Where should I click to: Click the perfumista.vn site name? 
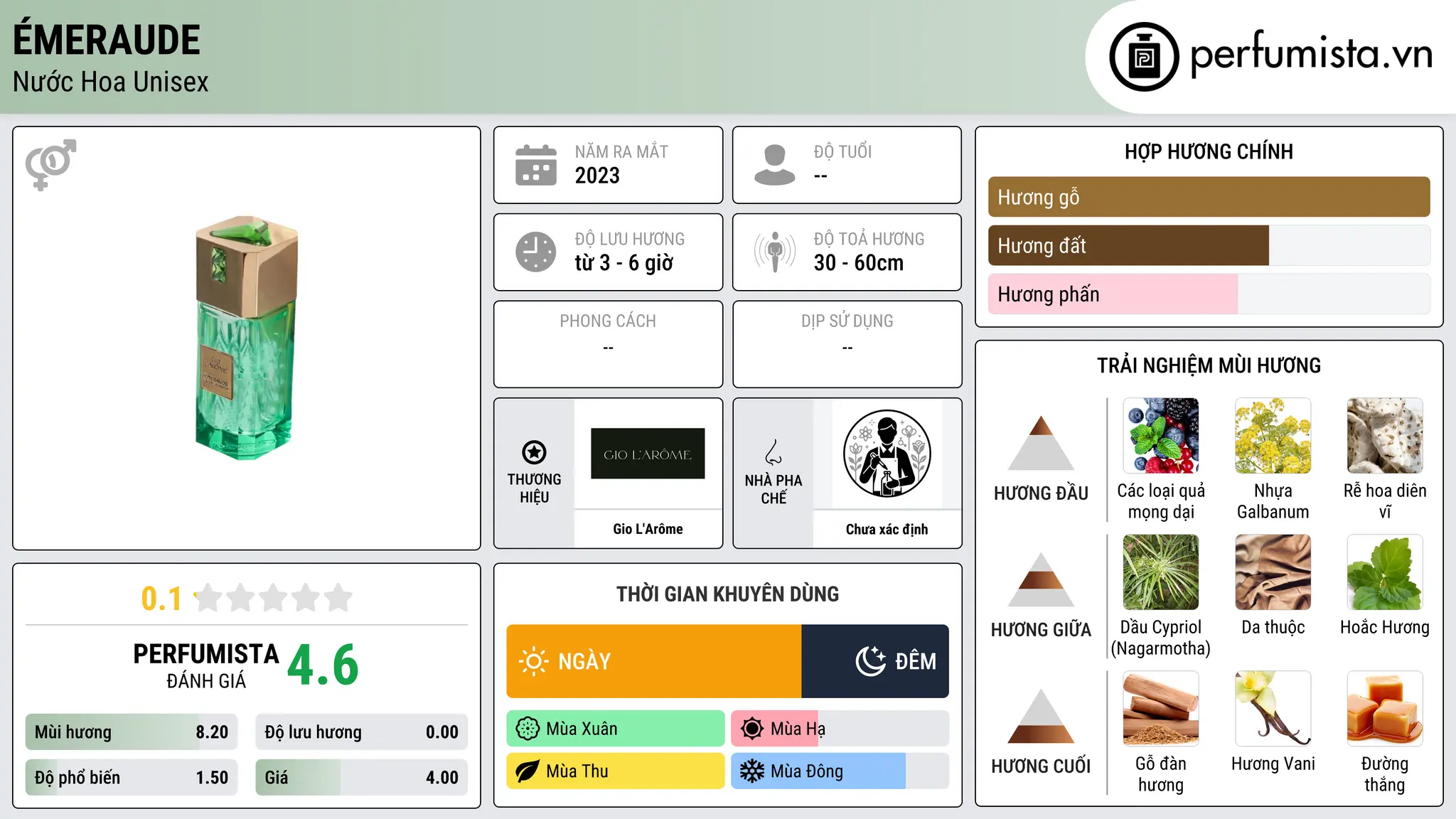pyautogui.click(x=1311, y=54)
